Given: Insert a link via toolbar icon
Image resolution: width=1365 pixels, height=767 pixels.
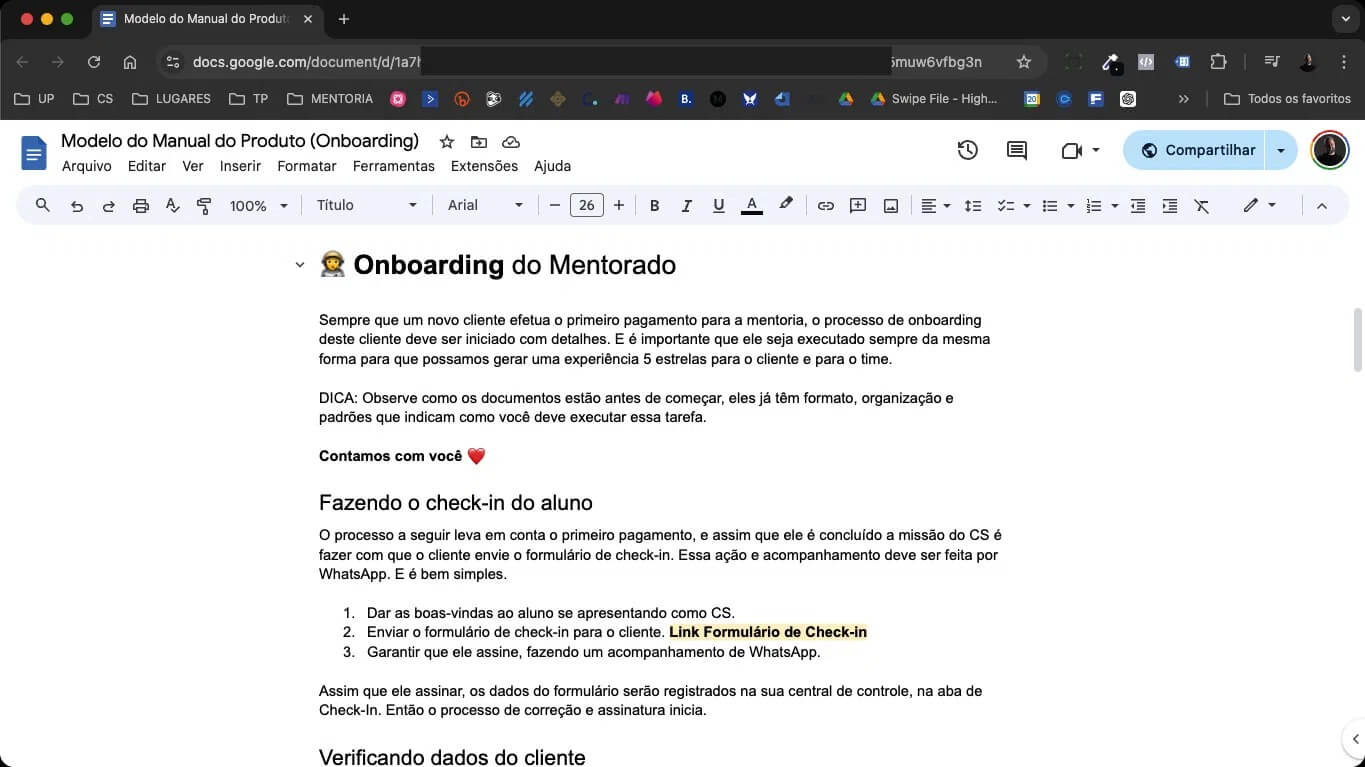Looking at the screenshot, I should pyautogui.click(x=826, y=205).
